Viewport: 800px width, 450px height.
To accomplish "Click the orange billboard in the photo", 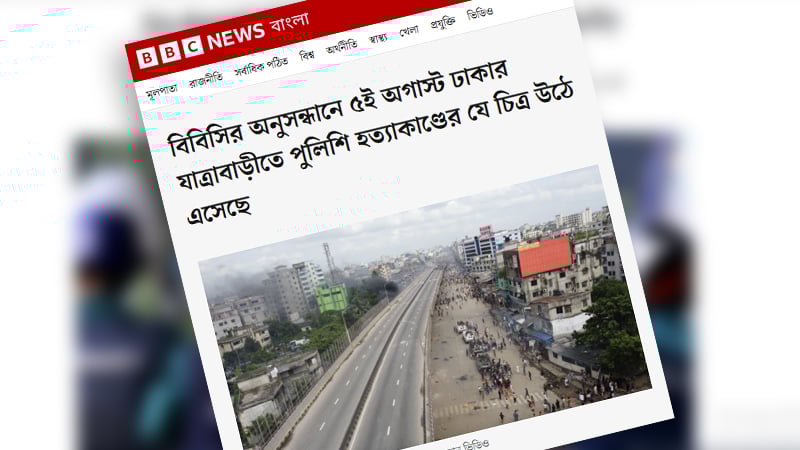I will click(544, 256).
